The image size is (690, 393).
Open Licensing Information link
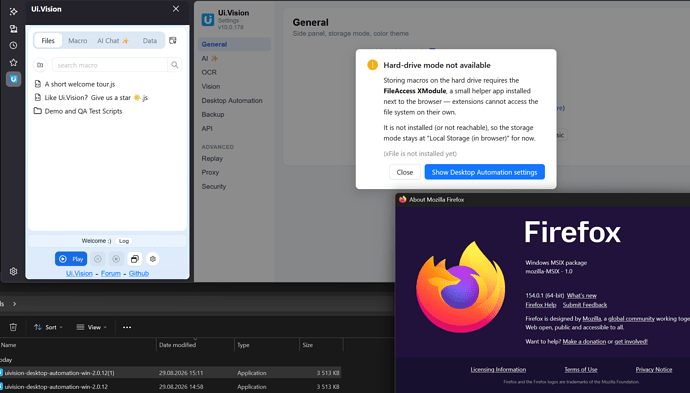498,370
